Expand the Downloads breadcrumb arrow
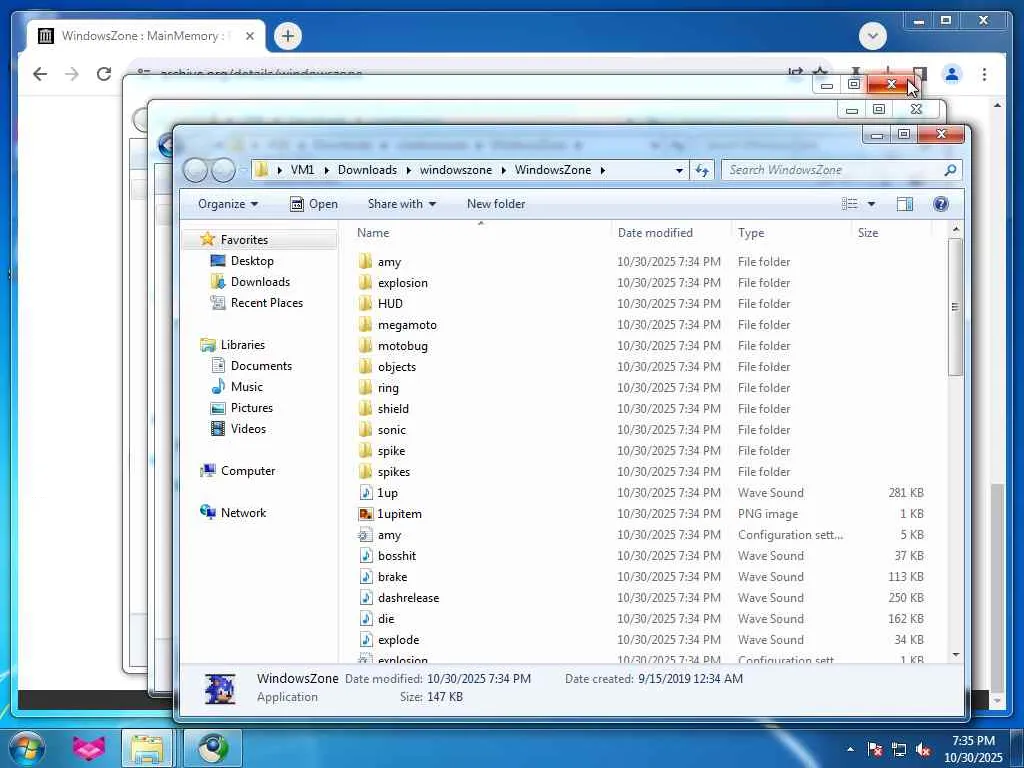This screenshot has width=1024, height=768. [409, 170]
